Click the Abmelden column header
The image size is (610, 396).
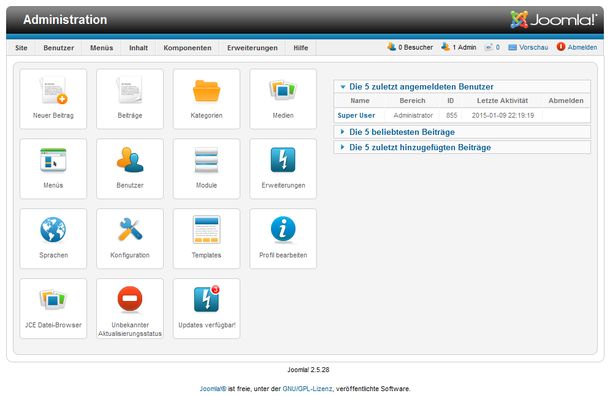point(566,101)
